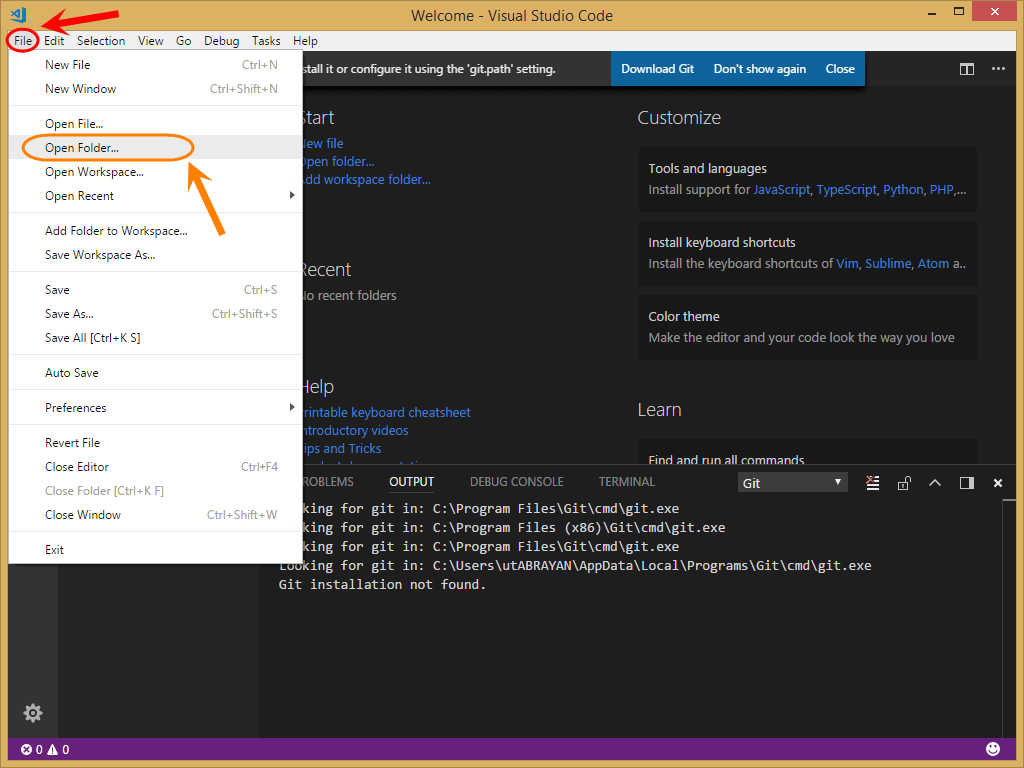Open Introductory videos link
This screenshot has height=768, width=1024.
click(x=355, y=430)
